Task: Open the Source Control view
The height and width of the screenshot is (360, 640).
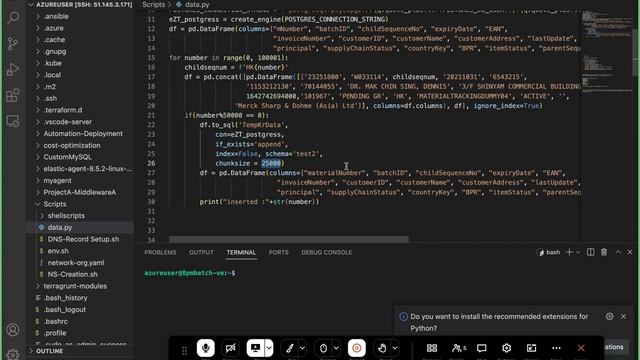Action: [x=13, y=43]
